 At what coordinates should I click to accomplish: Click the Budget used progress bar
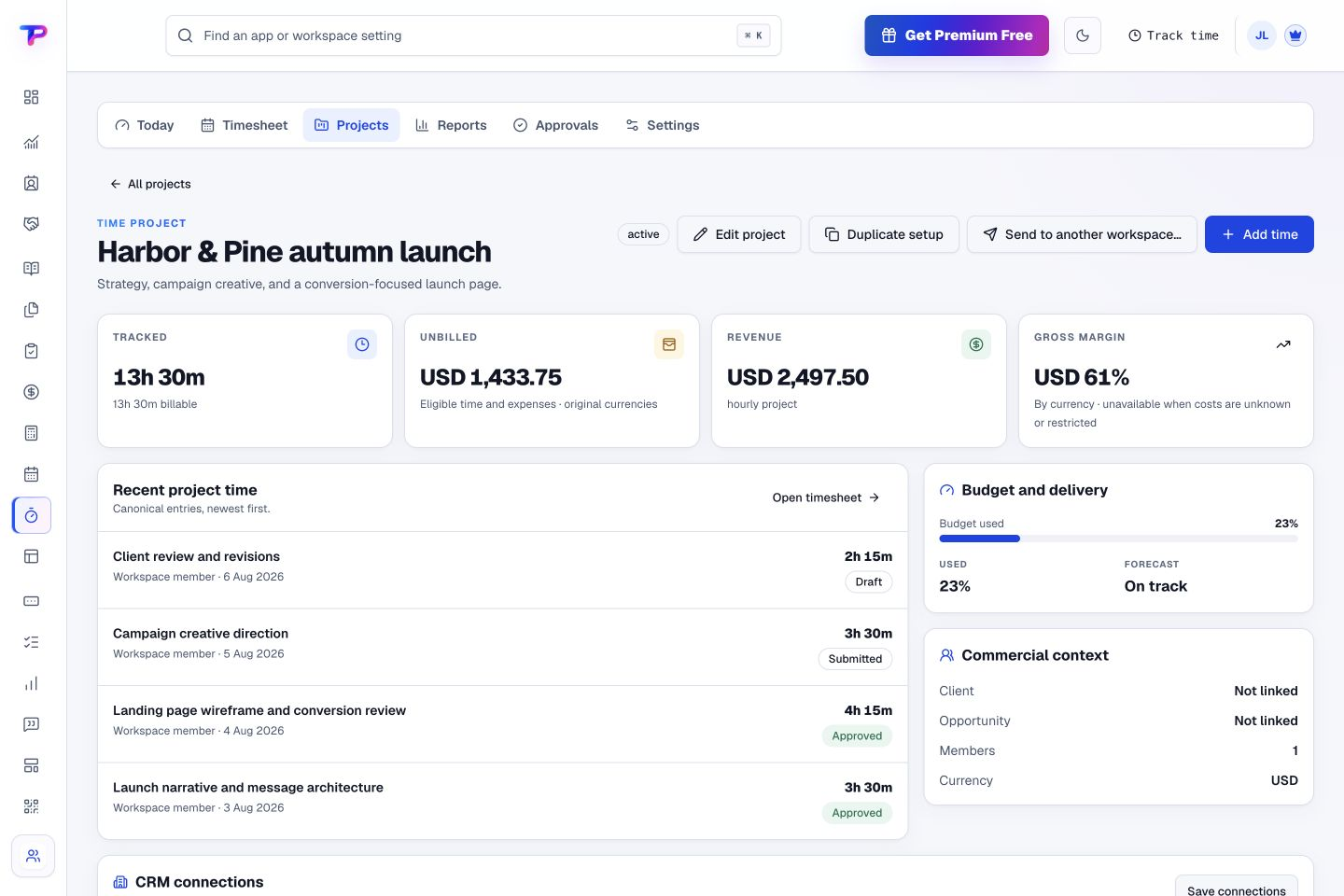pos(1118,539)
